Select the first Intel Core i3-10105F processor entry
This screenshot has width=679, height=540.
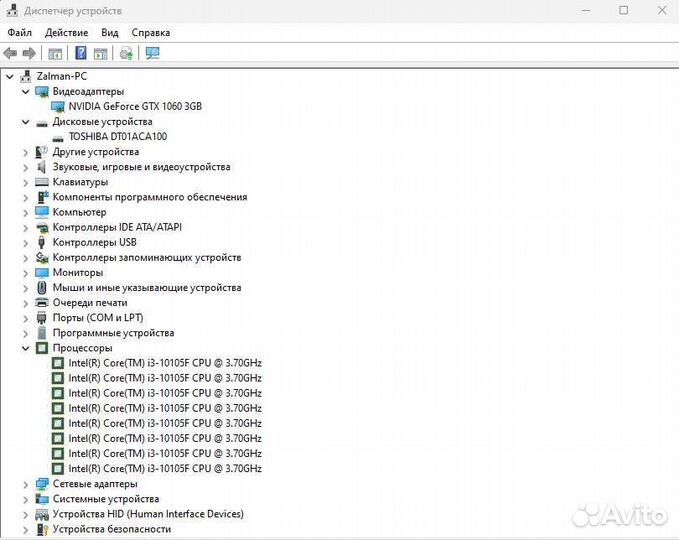tap(164, 363)
